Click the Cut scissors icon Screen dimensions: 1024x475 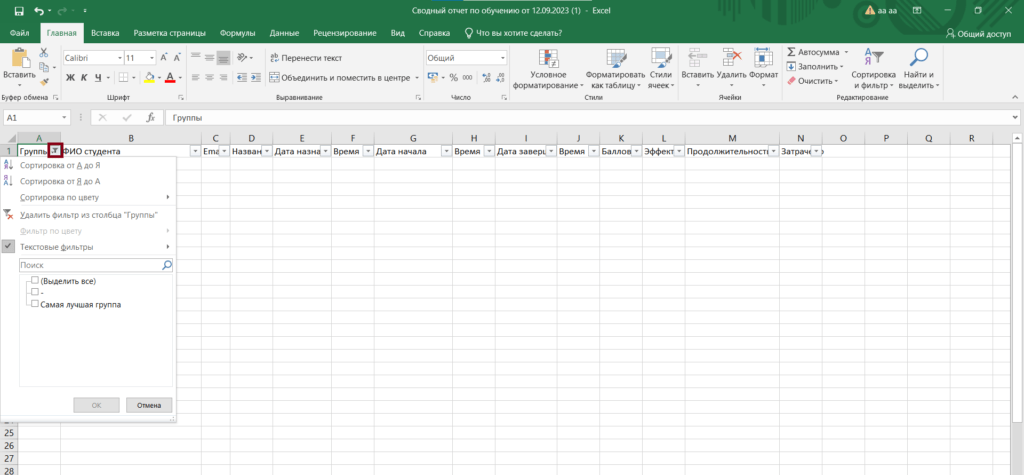44,52
